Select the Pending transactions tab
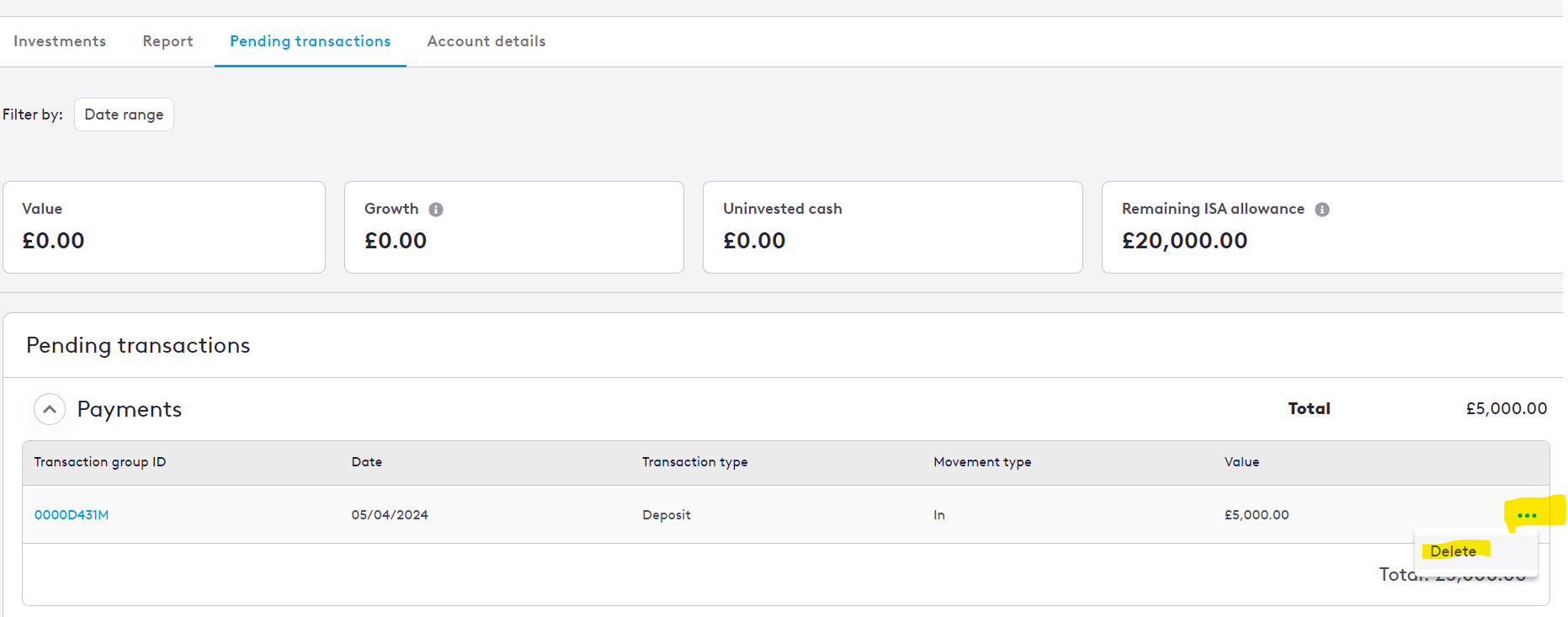The height and width of the screenshot is (617, 1568). (311, 41)
